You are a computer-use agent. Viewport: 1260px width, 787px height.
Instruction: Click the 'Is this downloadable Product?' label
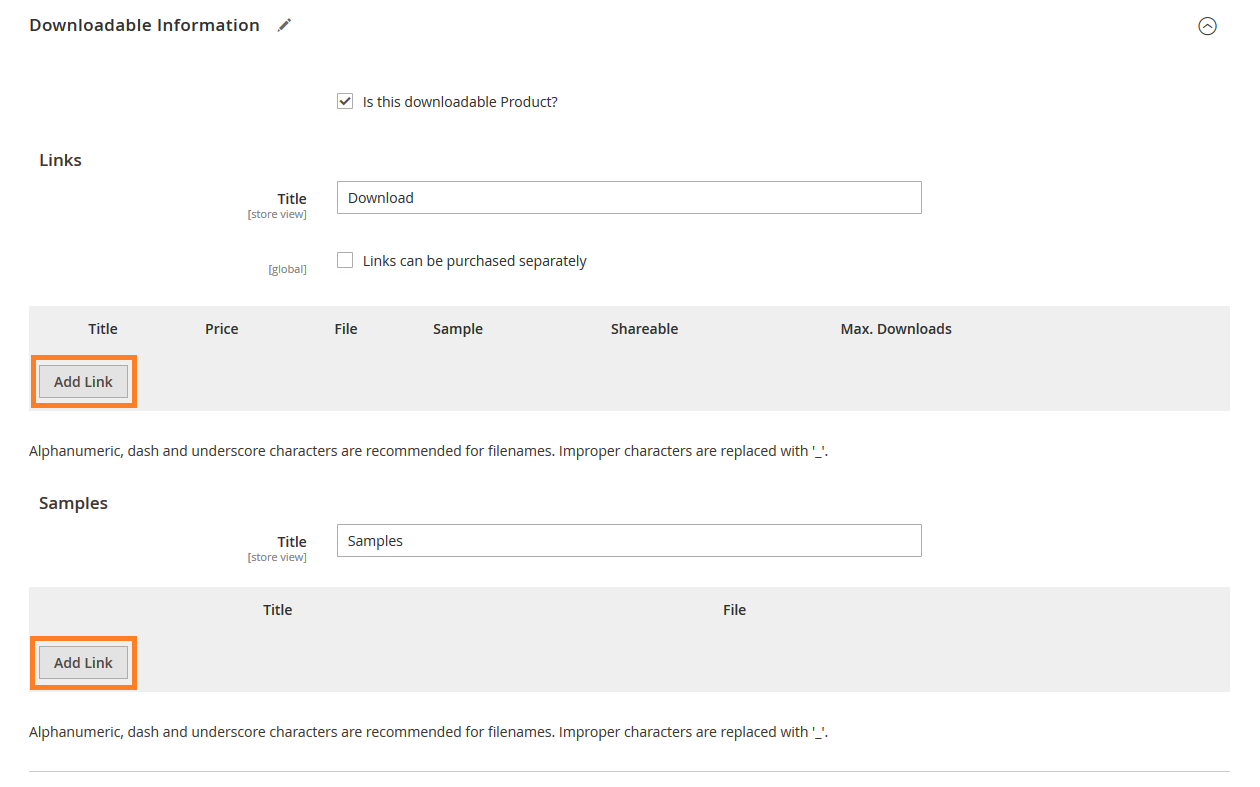coord(460,101)
